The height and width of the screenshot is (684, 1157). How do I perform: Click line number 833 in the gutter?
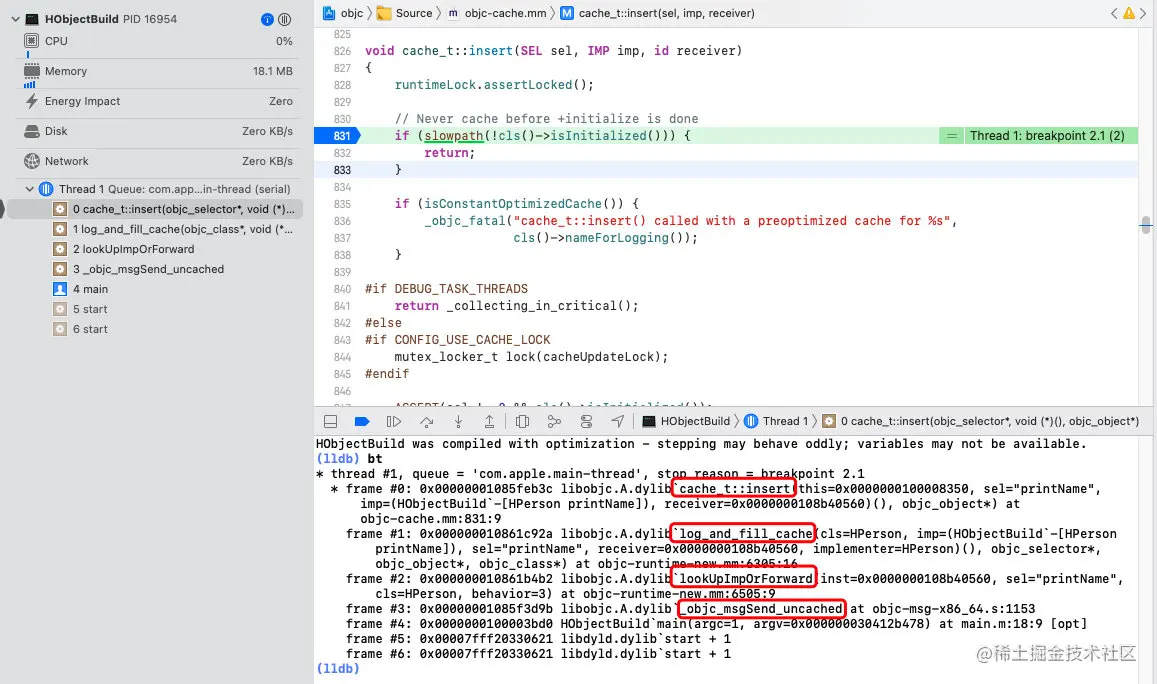coord(342,170)
